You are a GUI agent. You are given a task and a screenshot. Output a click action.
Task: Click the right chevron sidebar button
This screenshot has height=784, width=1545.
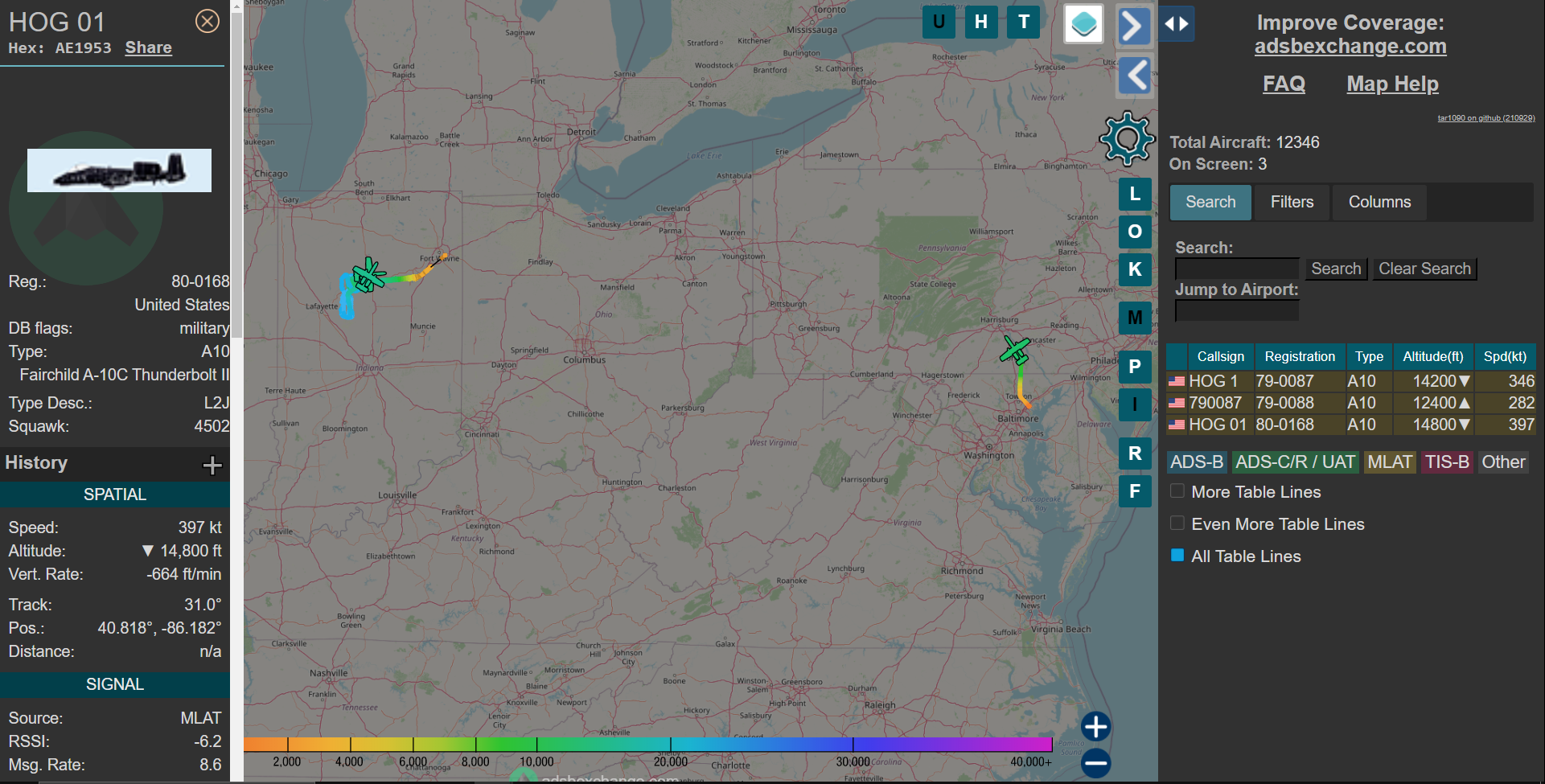tap(1134, 27)
